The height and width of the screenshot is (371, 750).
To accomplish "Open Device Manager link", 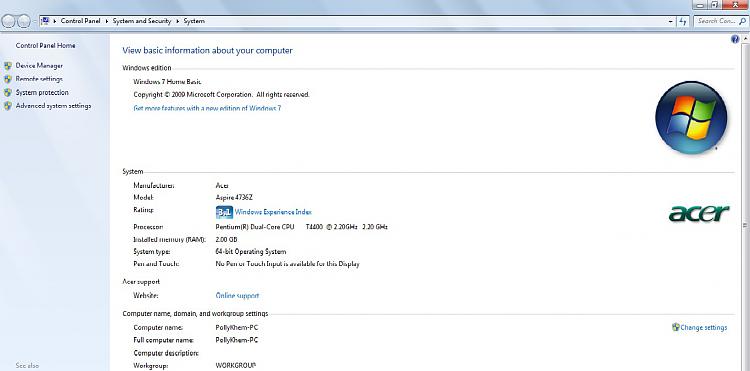I will tap(39, 65).
